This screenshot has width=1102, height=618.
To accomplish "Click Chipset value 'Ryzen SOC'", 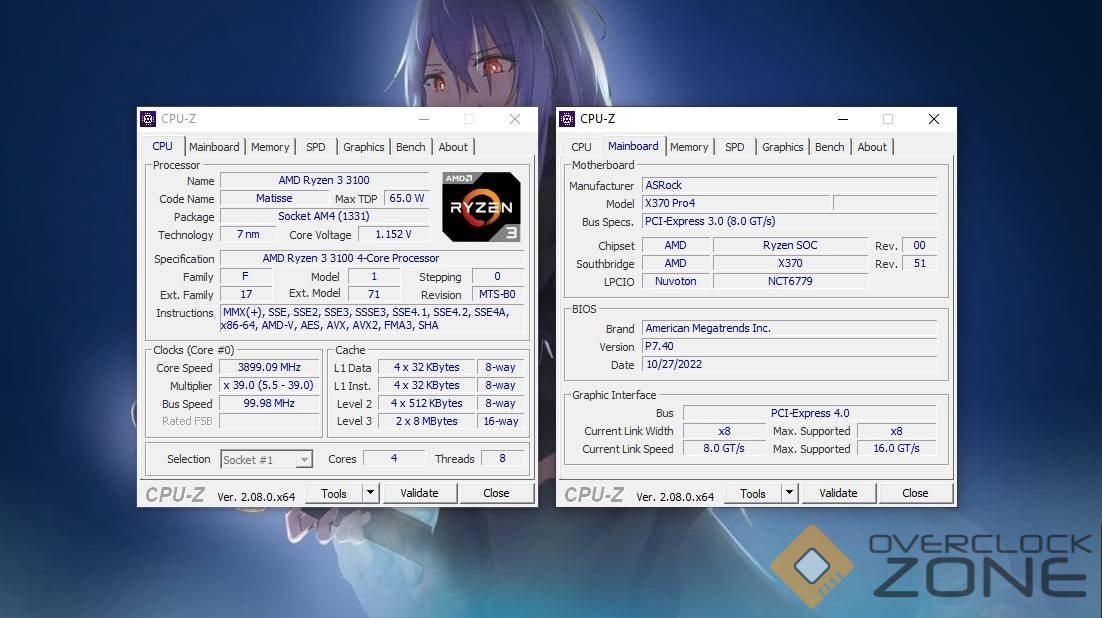I will coord(790,245).
